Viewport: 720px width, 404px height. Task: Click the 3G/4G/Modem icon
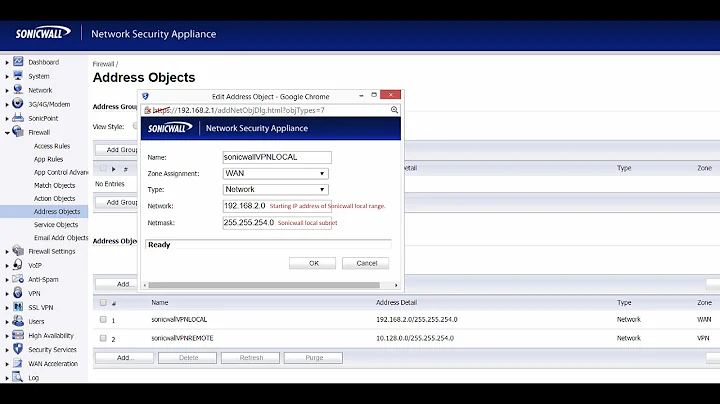[18, 104]
